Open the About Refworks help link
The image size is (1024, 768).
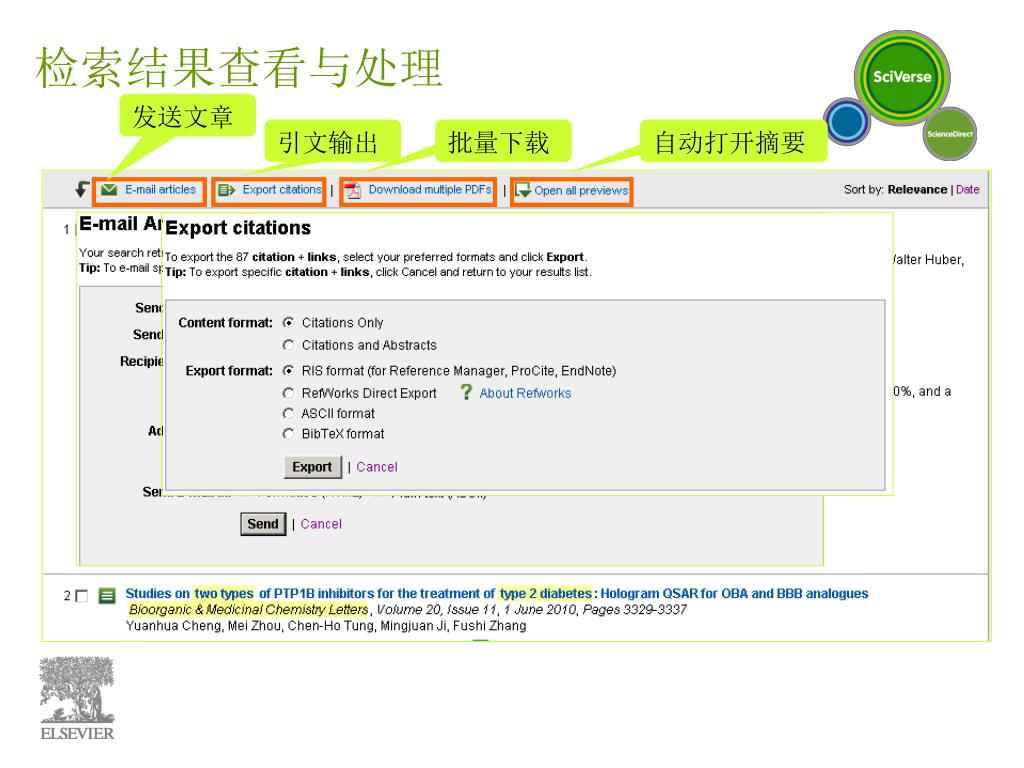click(x=525, y=393)
